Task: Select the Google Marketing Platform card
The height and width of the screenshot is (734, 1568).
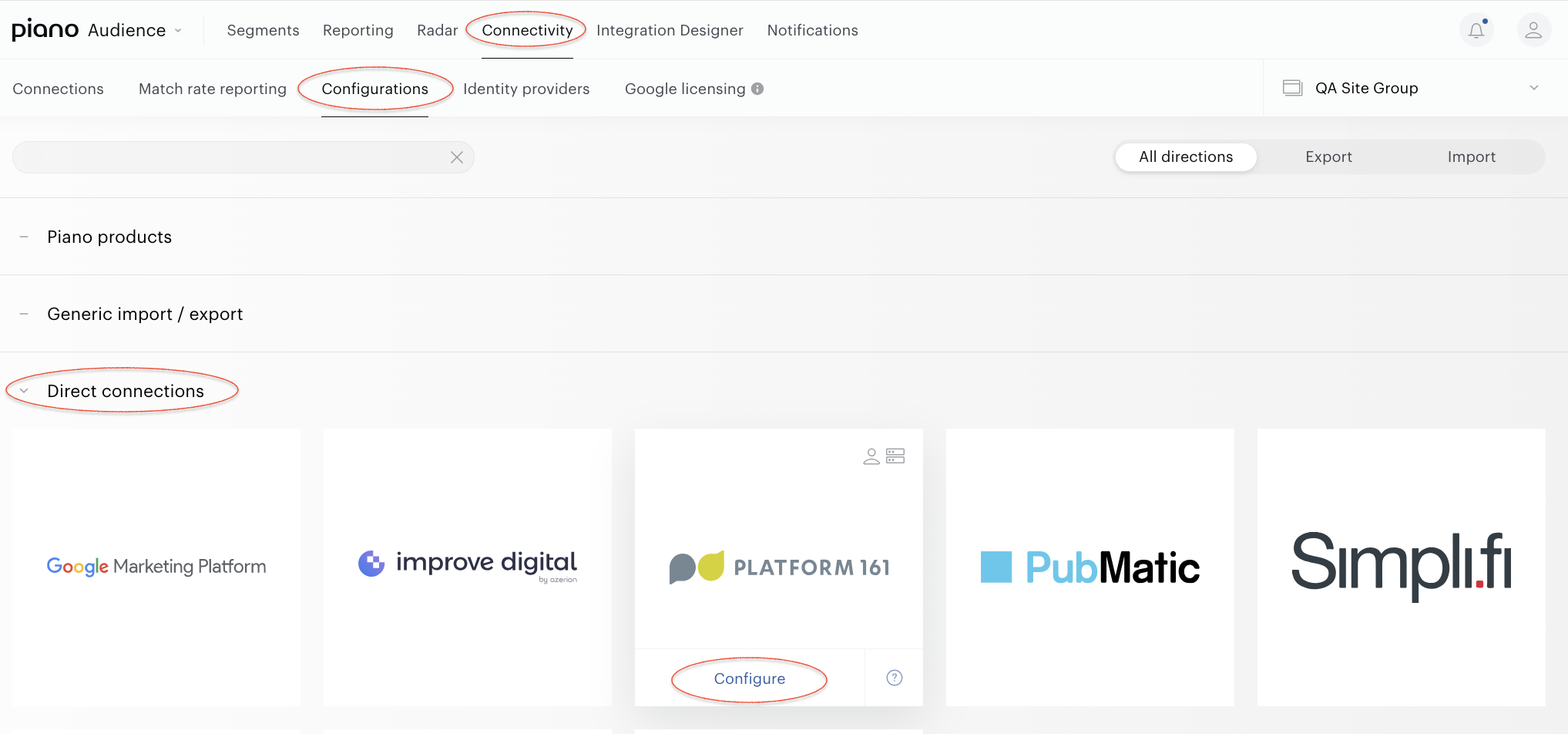Action: (156, 567)
